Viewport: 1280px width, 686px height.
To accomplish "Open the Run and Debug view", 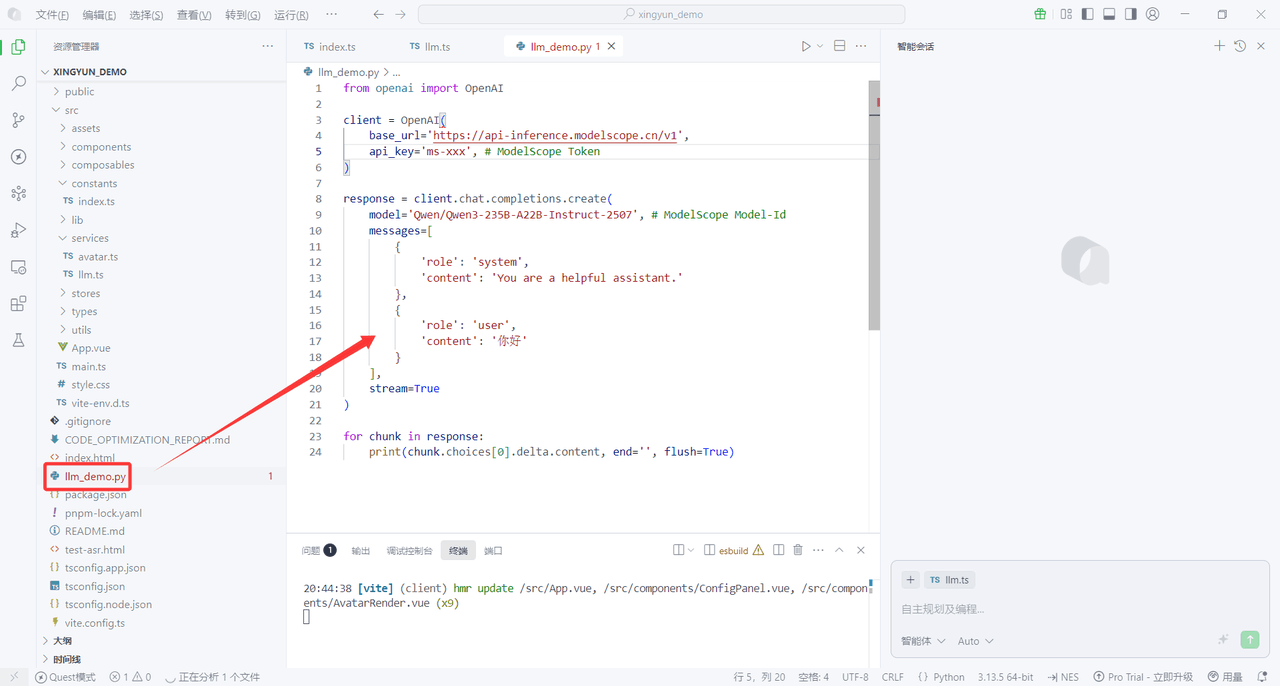I will [x=18, y=230].
